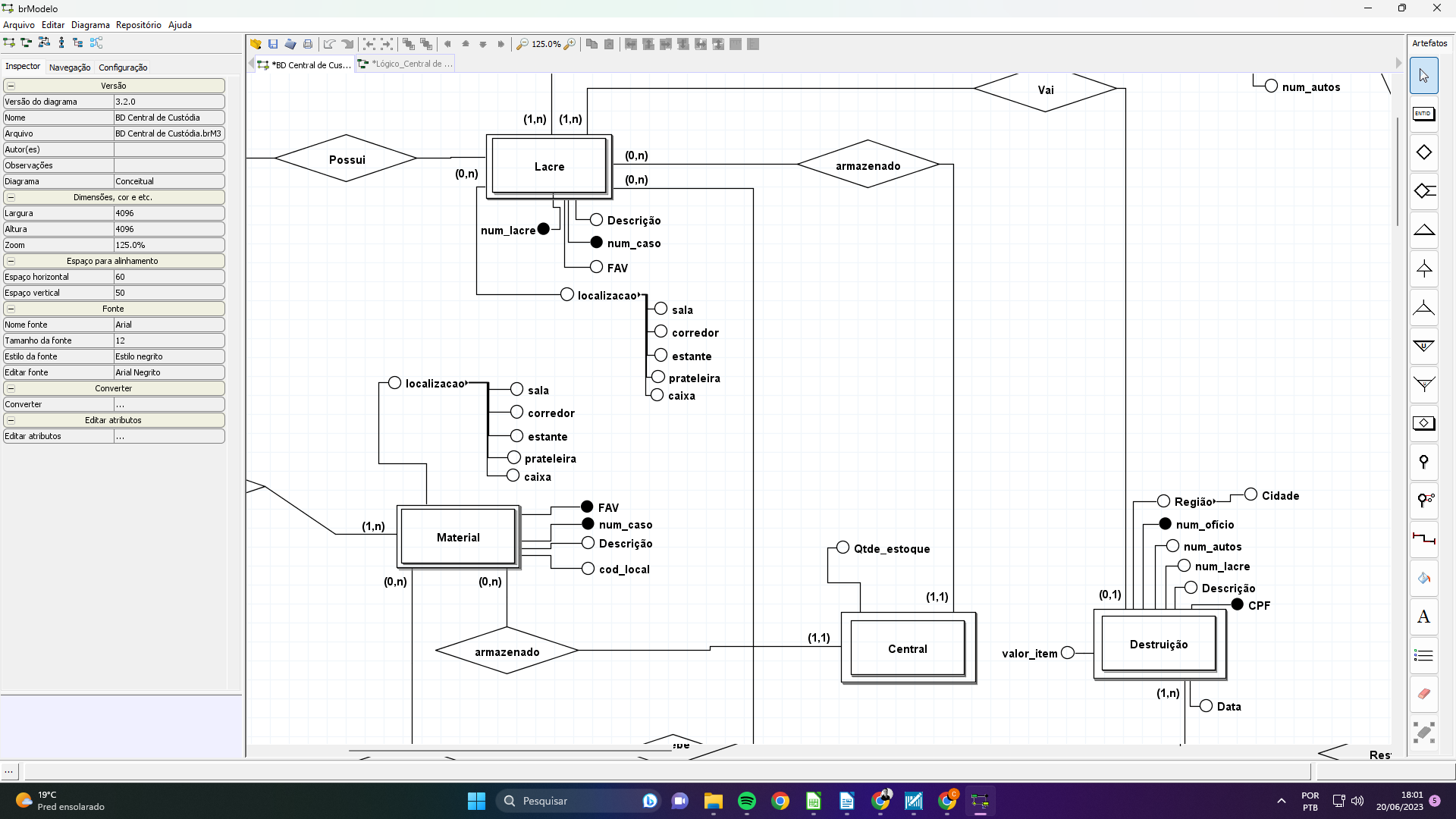Click the redo arrow icon

pyautogui.click(x=347, y=44)
